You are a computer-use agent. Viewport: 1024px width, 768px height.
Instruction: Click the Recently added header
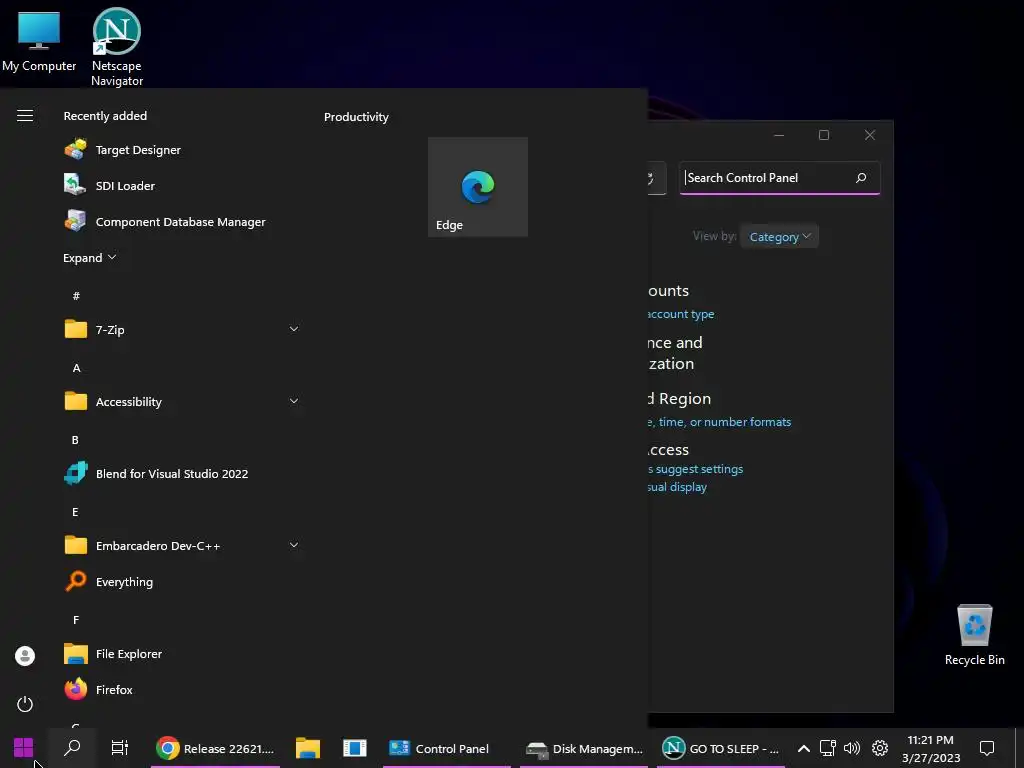coord(105,116)
